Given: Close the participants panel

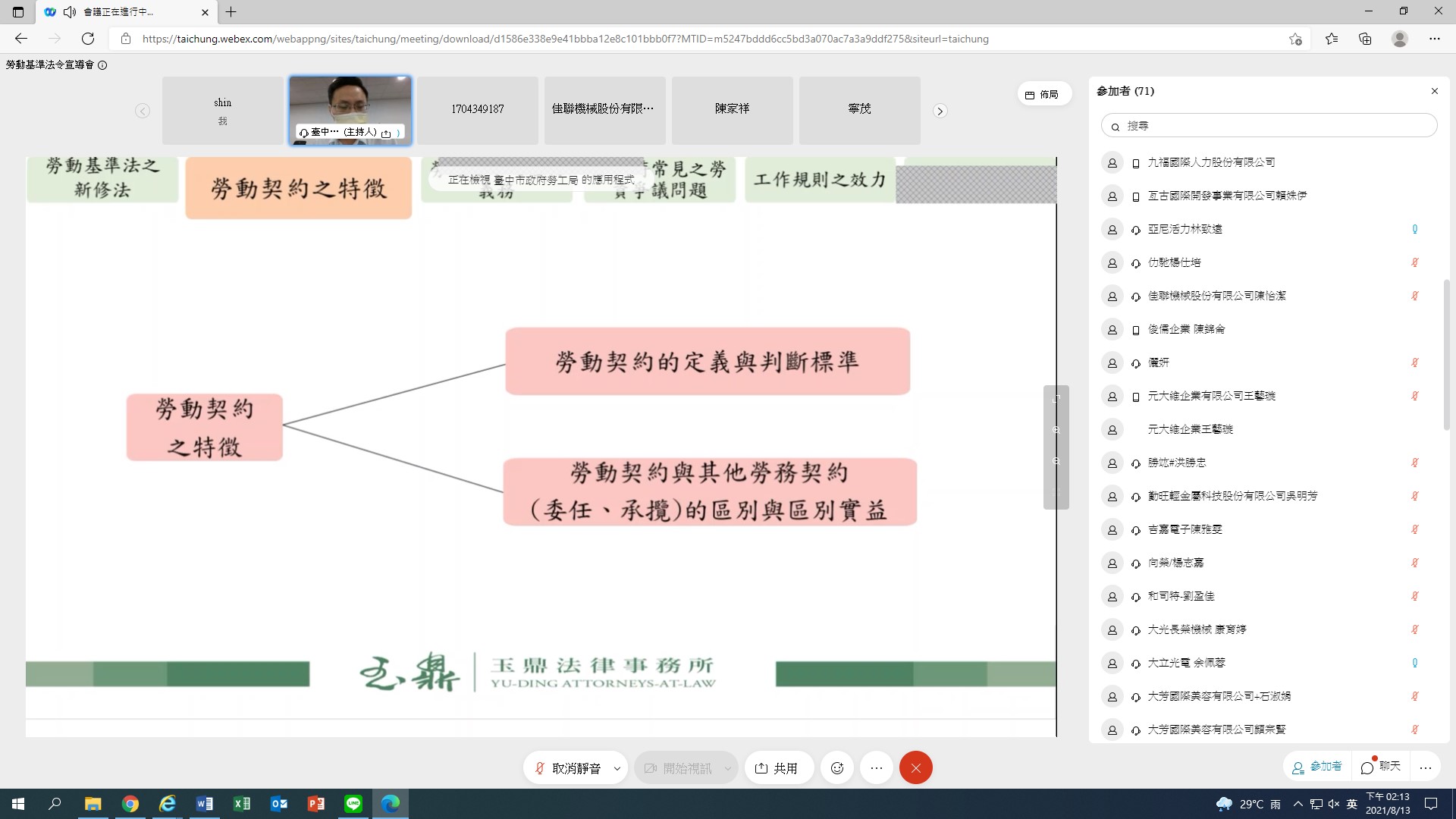Looking at the screenshot, I should pyautogui.click(x=1434, y=91).
